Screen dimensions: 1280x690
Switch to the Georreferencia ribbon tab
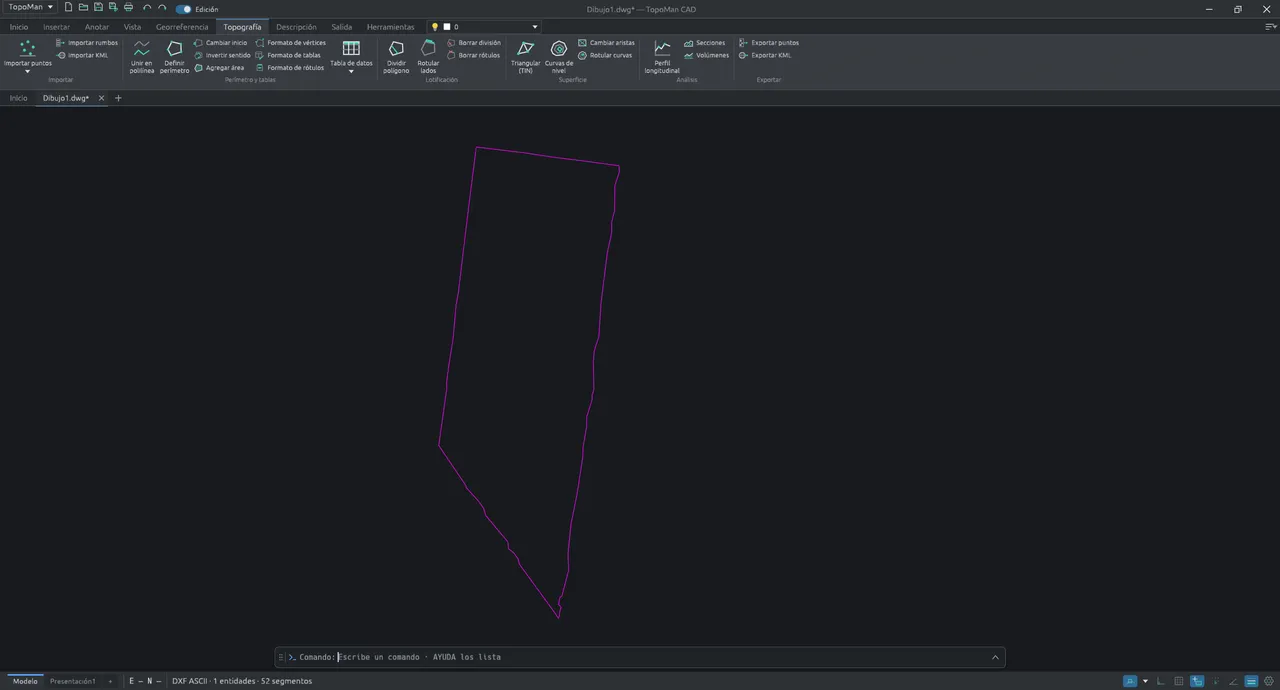(182, 27)
